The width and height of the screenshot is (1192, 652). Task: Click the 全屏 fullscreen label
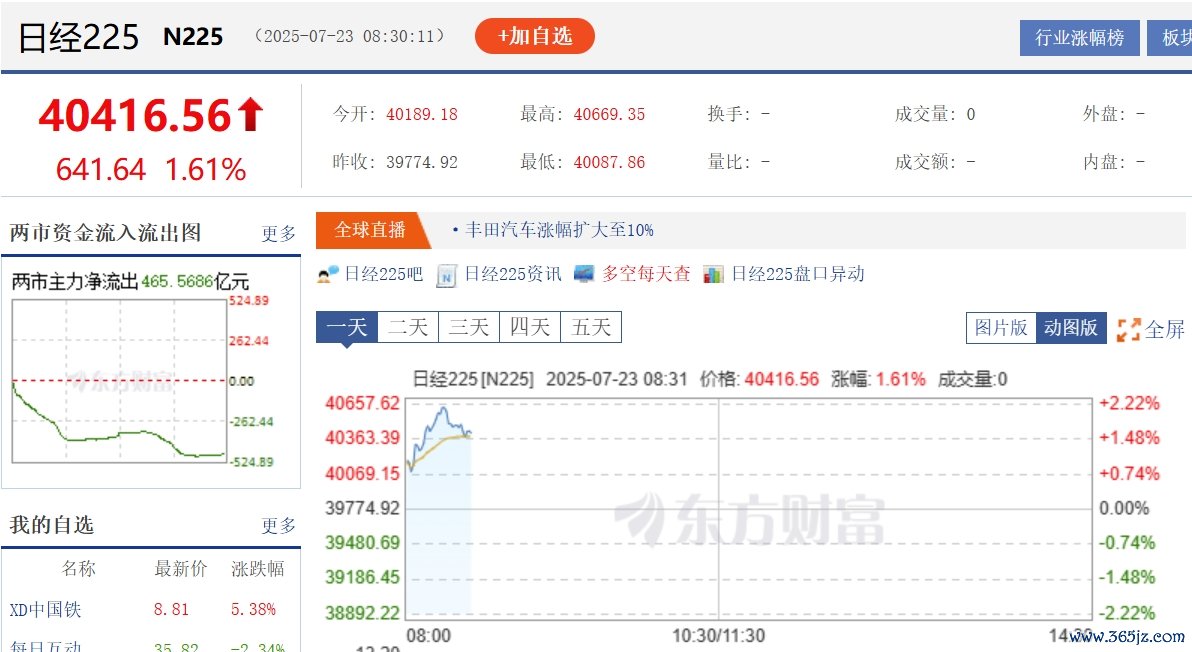[1165, 330]
